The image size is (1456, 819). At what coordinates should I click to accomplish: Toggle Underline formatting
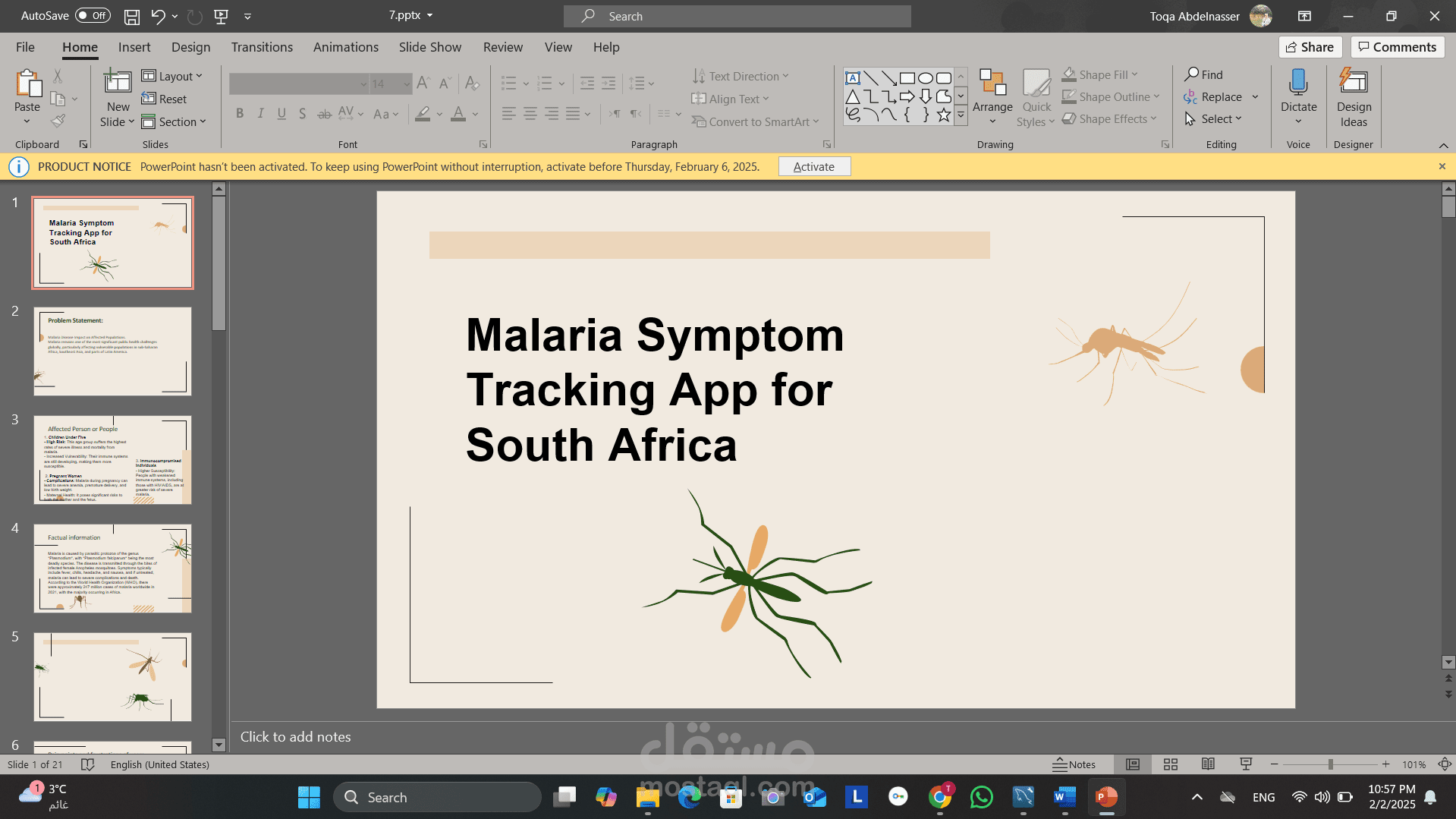pos(281,114)
